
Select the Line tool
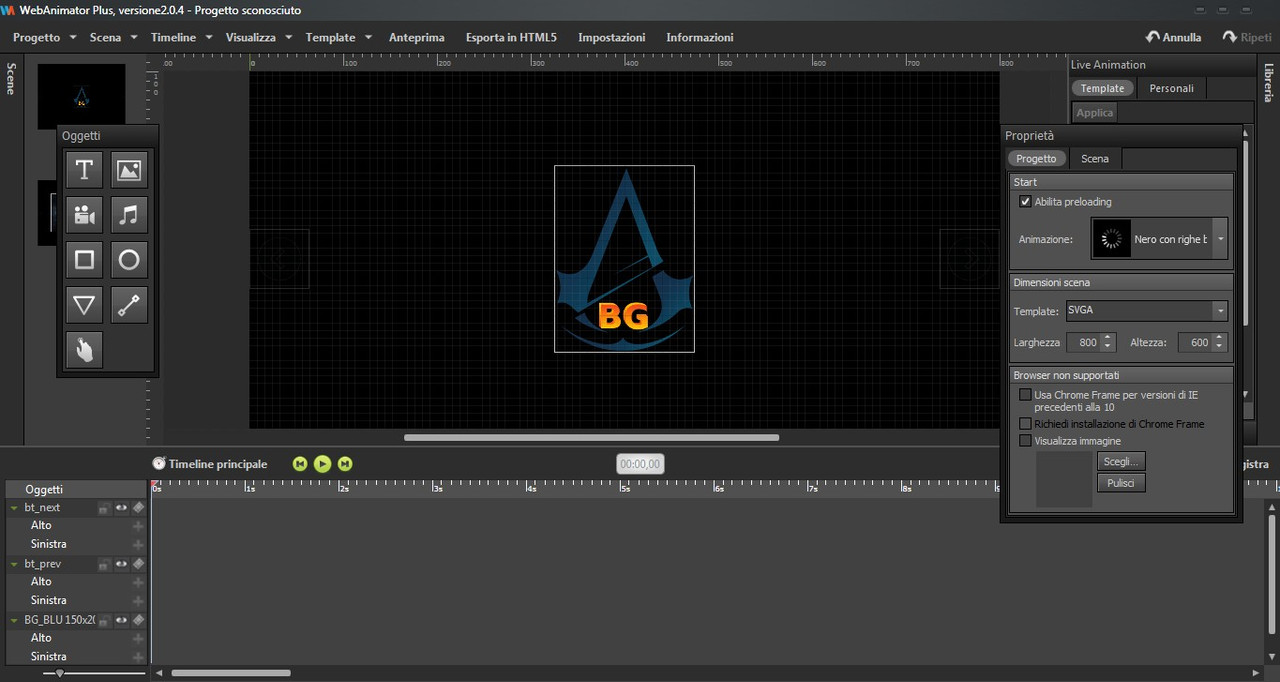129,305
